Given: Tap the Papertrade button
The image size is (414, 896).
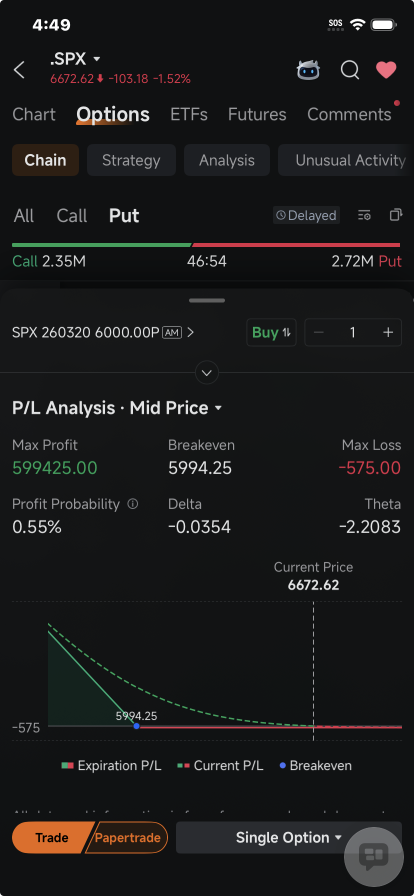Looking at the screenshot, I should [129, 838].
